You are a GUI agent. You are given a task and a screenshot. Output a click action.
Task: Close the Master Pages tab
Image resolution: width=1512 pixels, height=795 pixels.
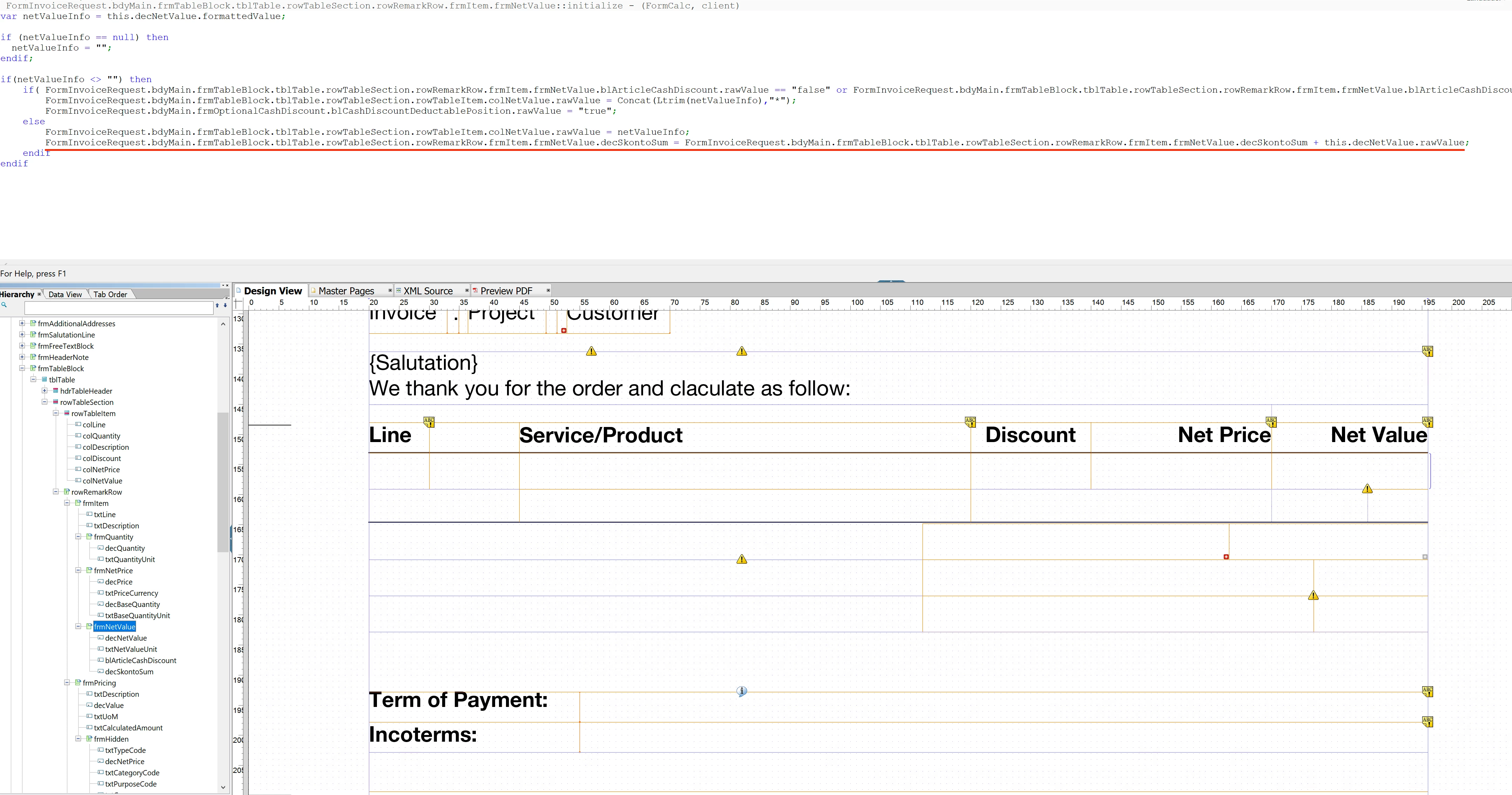(x=390, y=290)
